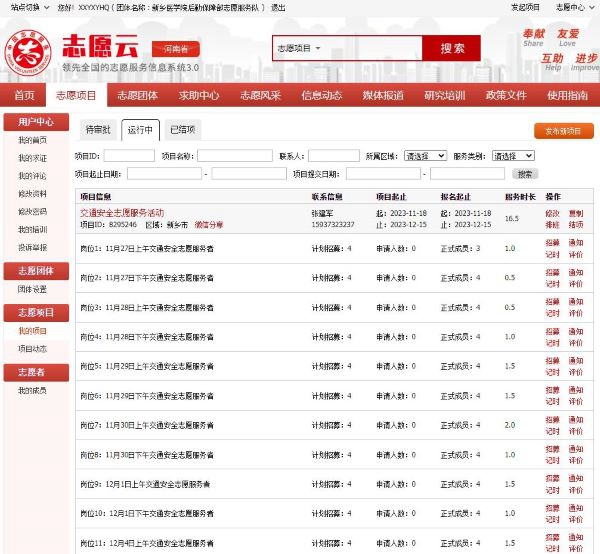This screenshot has width=600, height=554.
Task: Click 微信分享 link for the project
Action: [209, 225]
